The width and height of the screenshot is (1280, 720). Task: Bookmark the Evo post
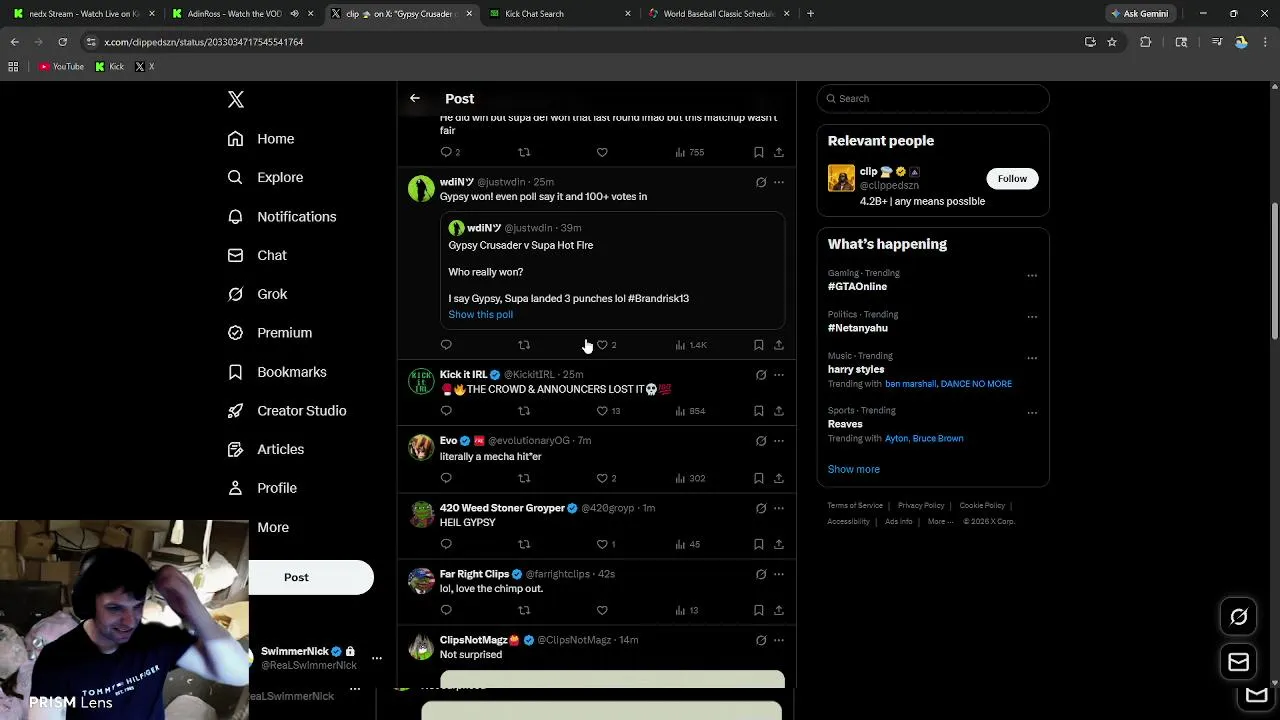759,478
